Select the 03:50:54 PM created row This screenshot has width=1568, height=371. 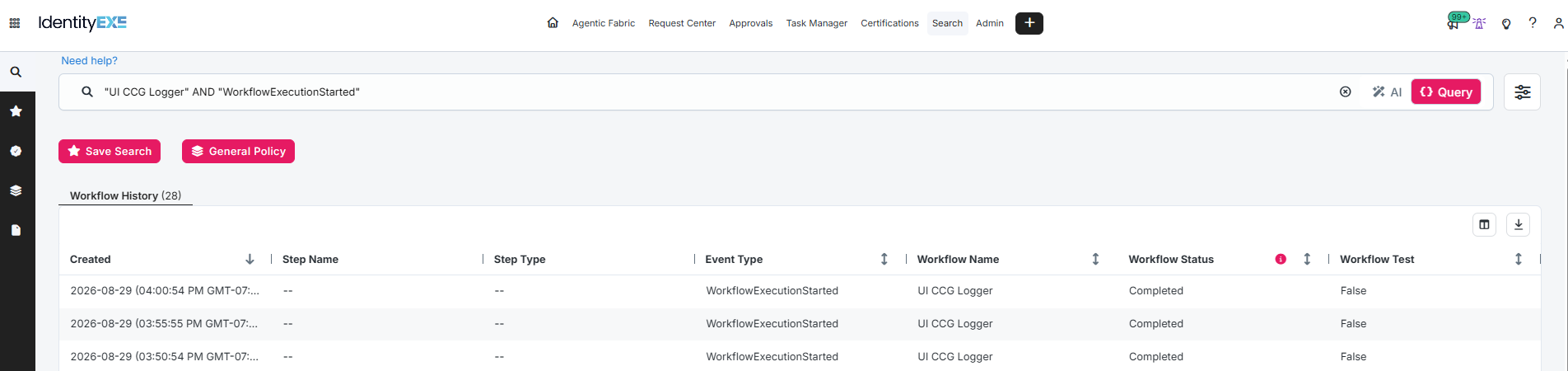click(x=800, y=356)
